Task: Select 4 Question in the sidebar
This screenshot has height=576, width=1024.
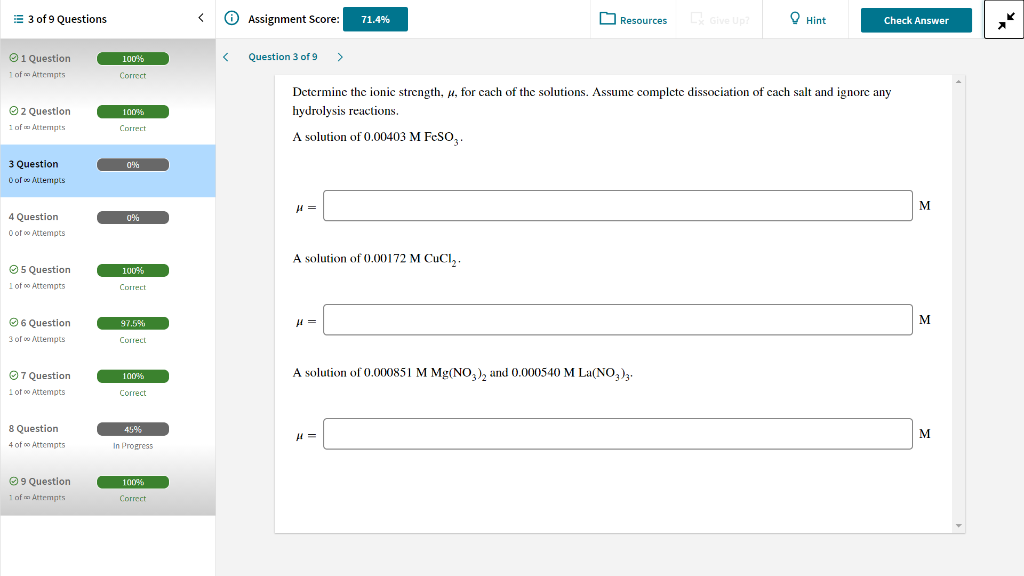Action: pyautogui.click(x=108, y=224)
